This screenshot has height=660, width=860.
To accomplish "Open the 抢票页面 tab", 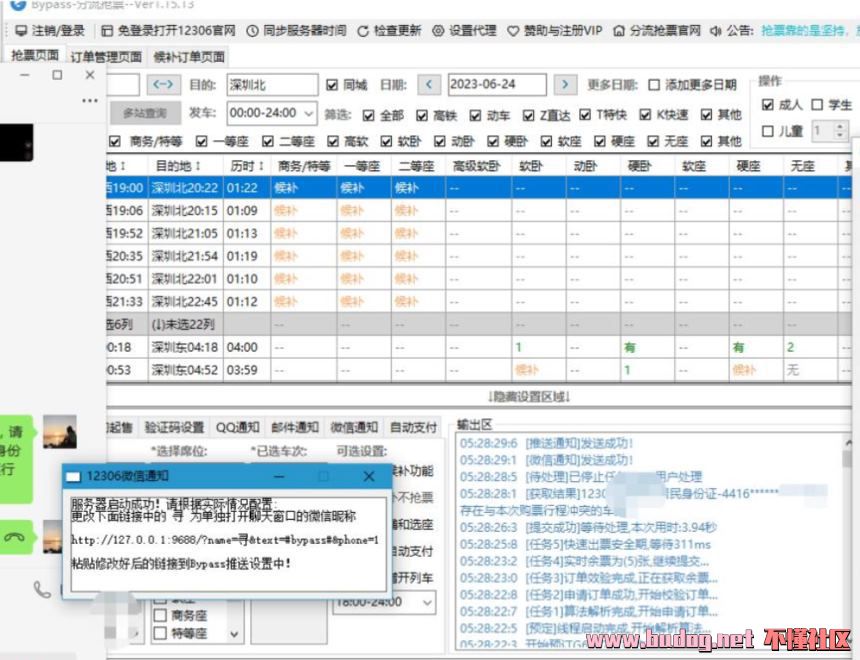I will point(35,55).
